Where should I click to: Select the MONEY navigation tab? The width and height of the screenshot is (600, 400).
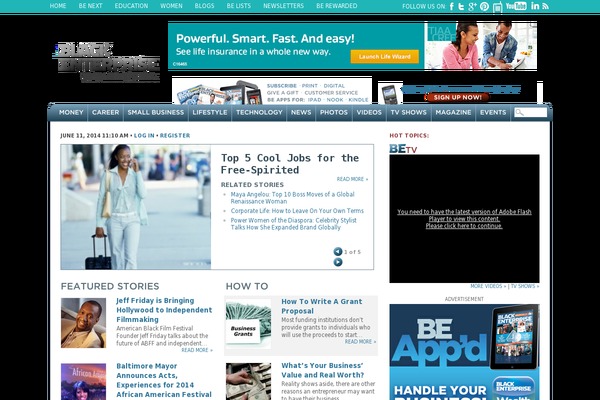tap(71, 112)
